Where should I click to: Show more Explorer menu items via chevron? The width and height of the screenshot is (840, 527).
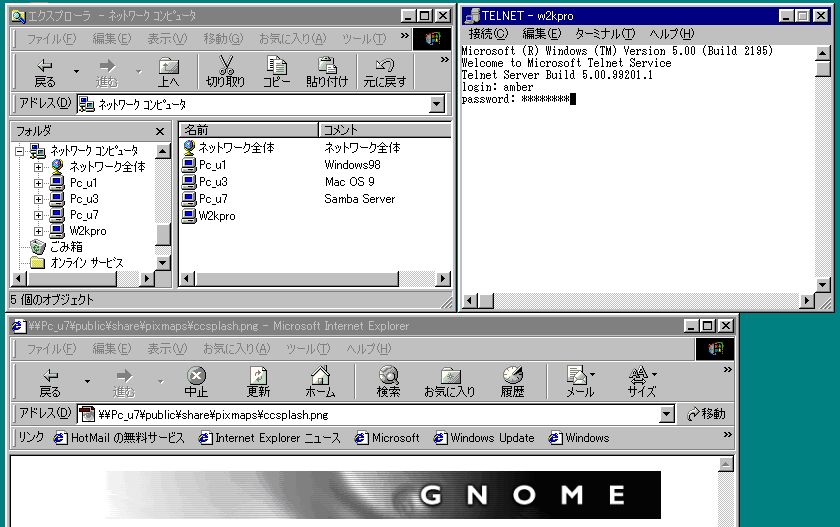[404, 35]
